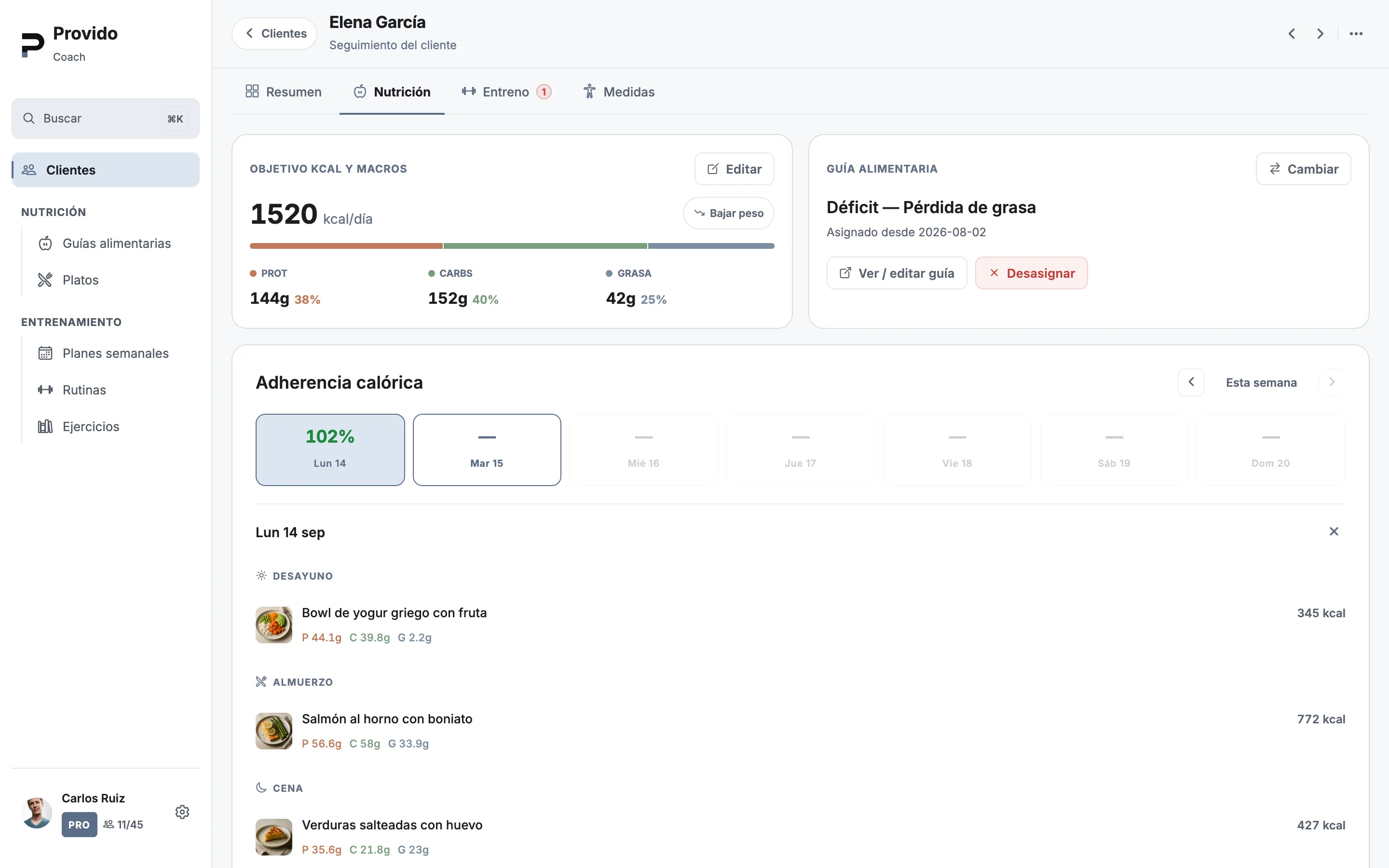This screenshot has width=1389, height=868.
Task: Click the 427 kcal value
Action: (1321, 826)
